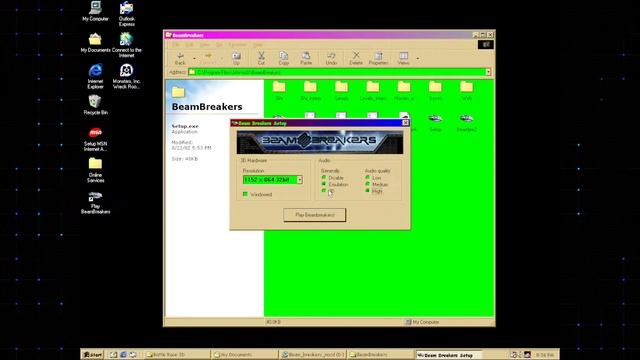The image size is (640, 360).
Task: Open the View menu
Action: pos(204,44)
